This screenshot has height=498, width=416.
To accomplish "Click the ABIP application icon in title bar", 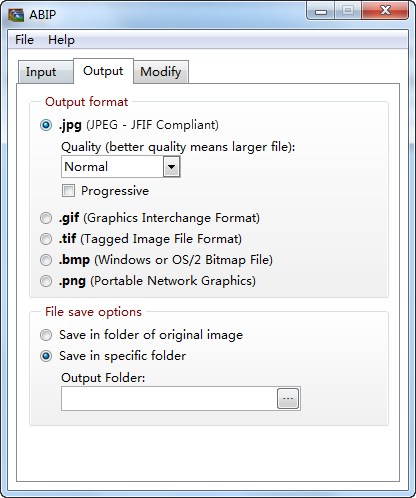I will coord(16,15).
